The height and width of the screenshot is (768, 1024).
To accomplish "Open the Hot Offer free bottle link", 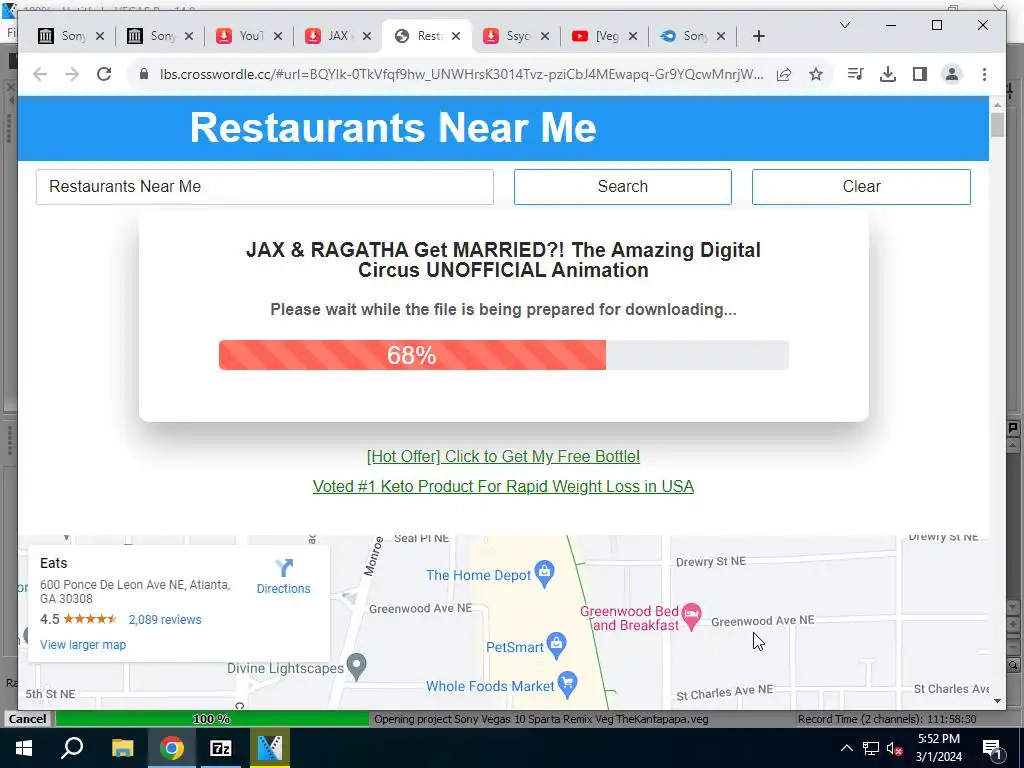I will [504, 456].
